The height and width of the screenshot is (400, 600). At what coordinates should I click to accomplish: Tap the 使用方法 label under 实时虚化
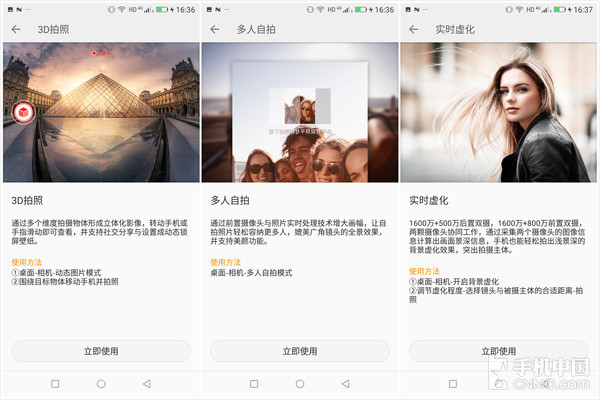(x=424, y=271)
